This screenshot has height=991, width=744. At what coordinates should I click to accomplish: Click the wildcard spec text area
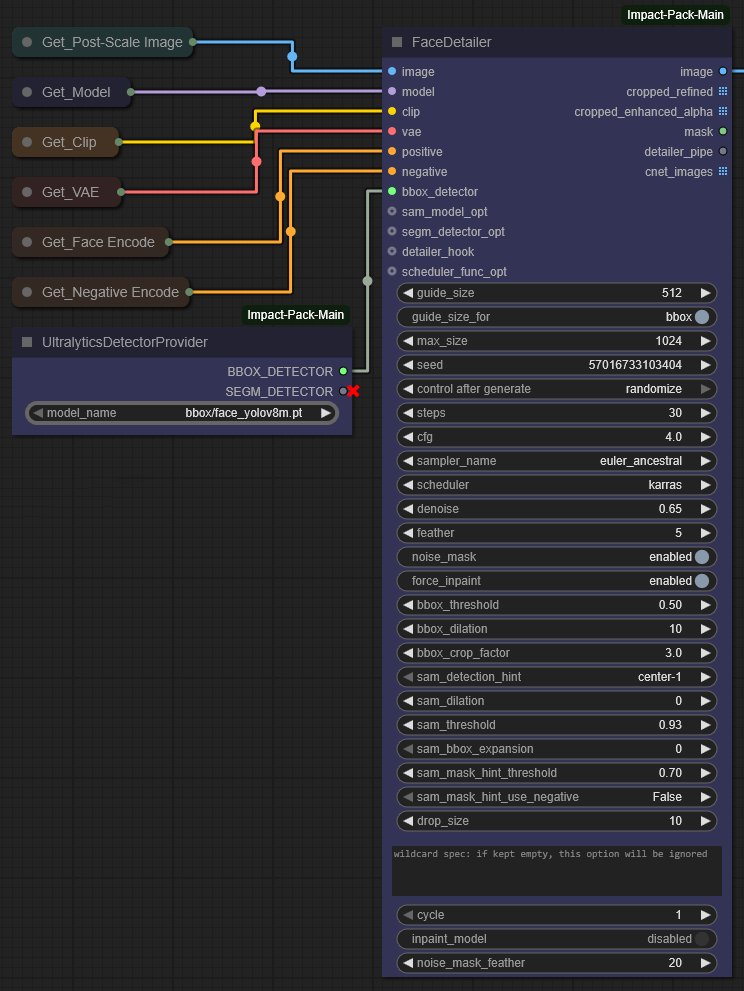(x=557, y=871)
